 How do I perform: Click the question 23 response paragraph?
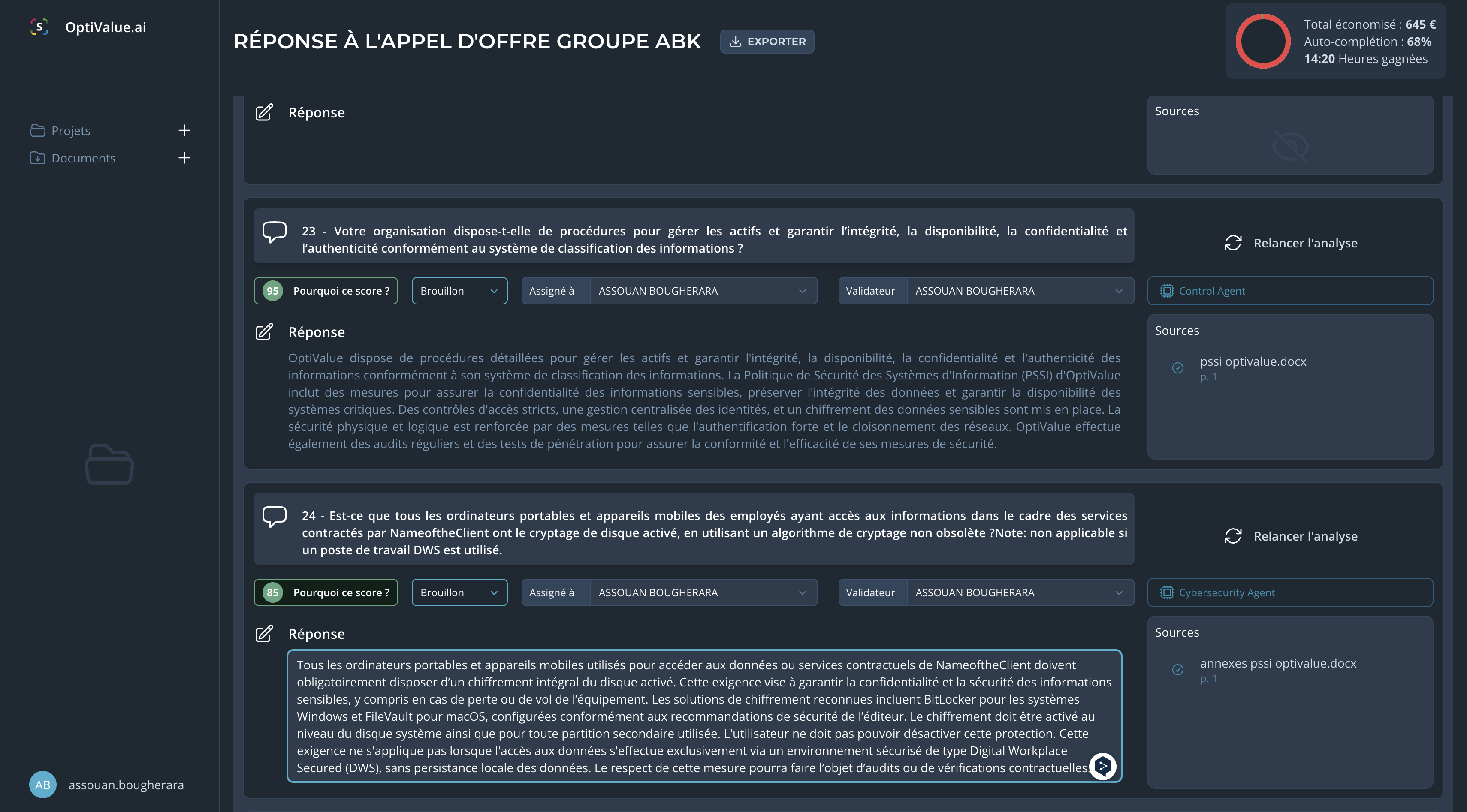coord(704,400)
